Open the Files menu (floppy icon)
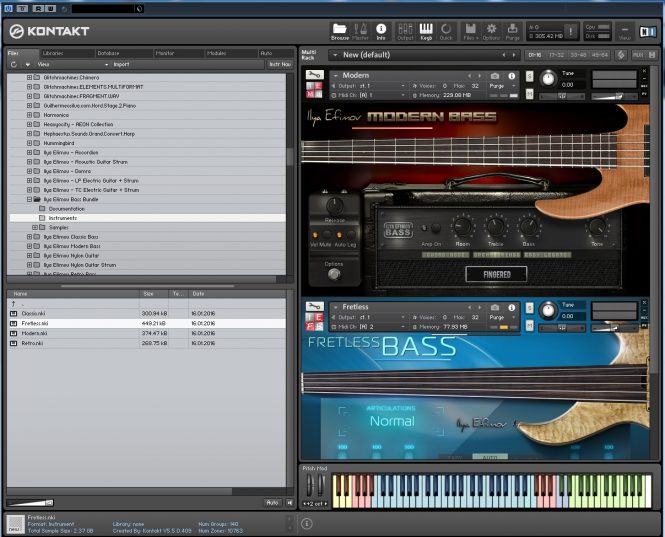 (470, 32)
